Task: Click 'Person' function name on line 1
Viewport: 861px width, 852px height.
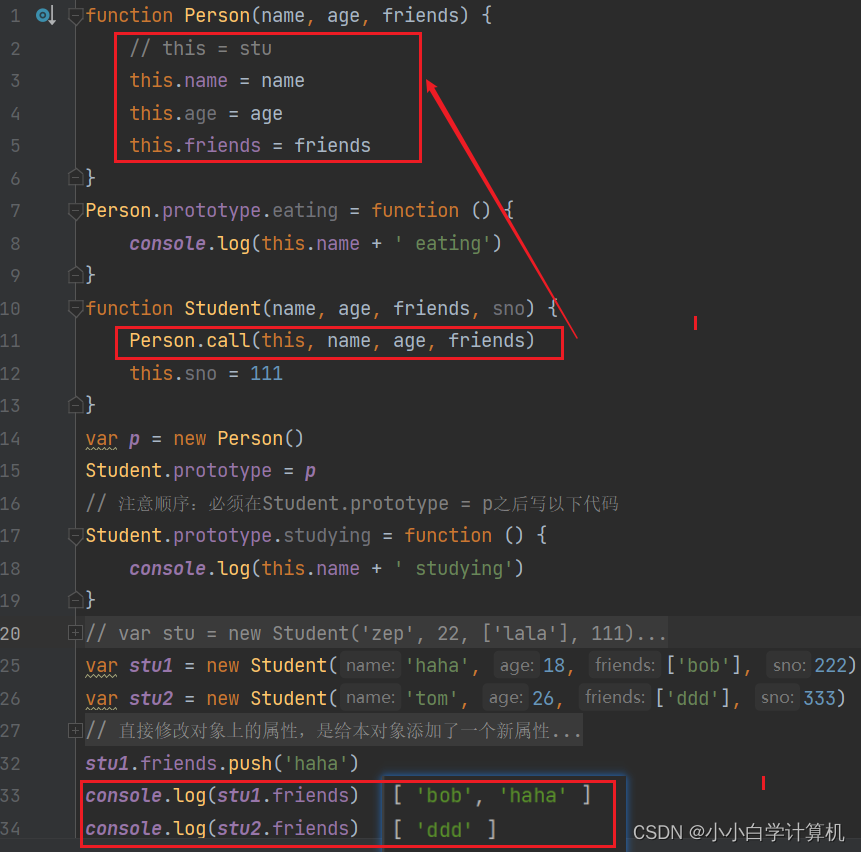Action: [x=217, y=15]
